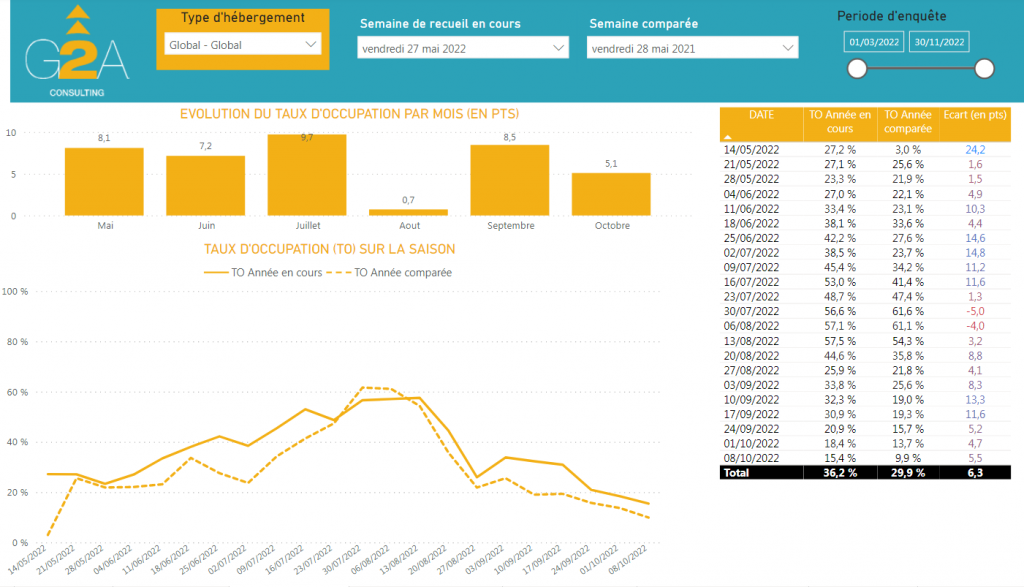Toggle the TO Année en cours legend item
This screenshot has width=1024, height=587.
coord(265,271)
